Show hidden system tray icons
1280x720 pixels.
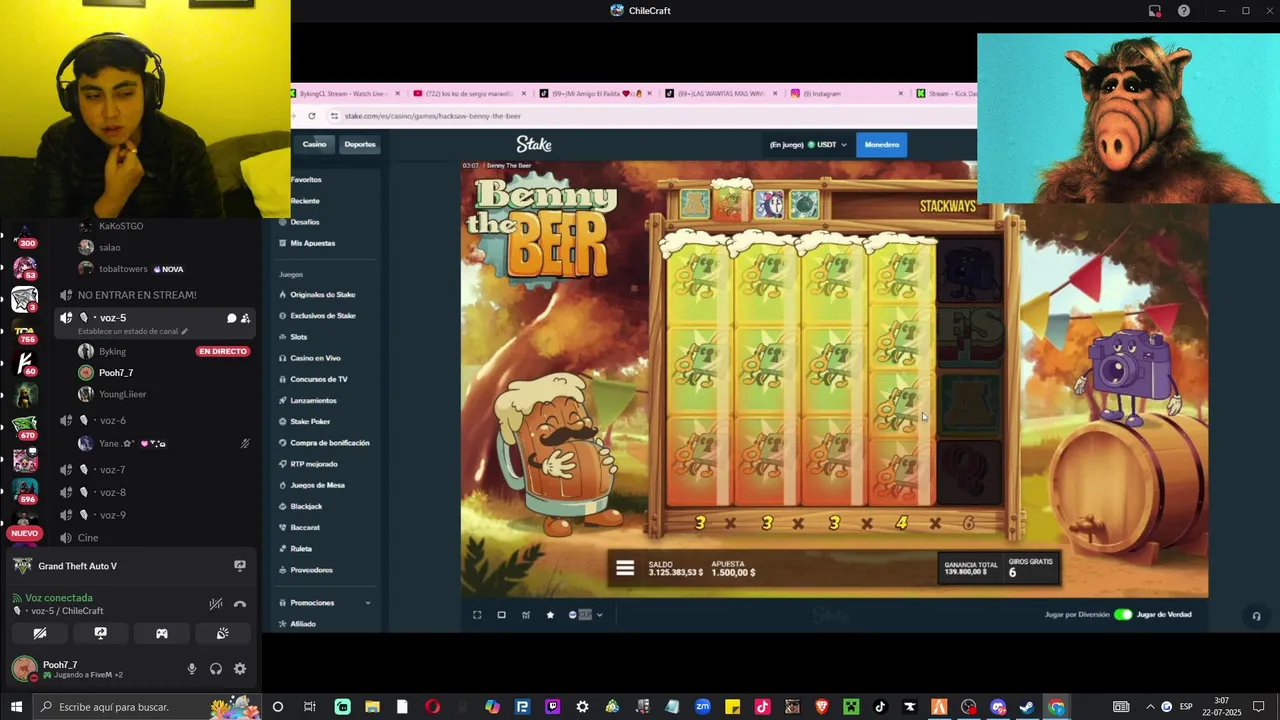(x=1150, y=707)
